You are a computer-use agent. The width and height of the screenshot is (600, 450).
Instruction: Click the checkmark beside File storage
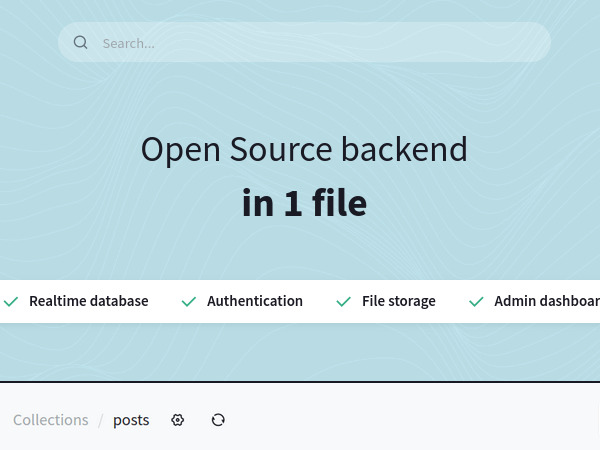pyautogui.click(x=343, y=301)
